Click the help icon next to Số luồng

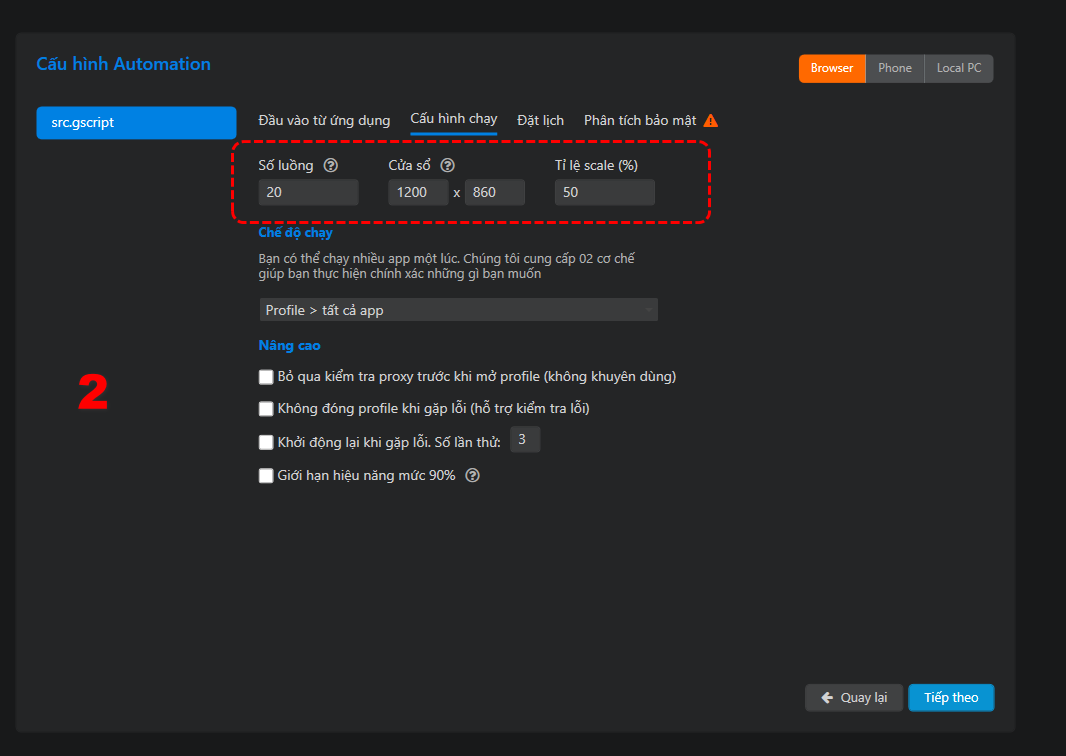331,166
